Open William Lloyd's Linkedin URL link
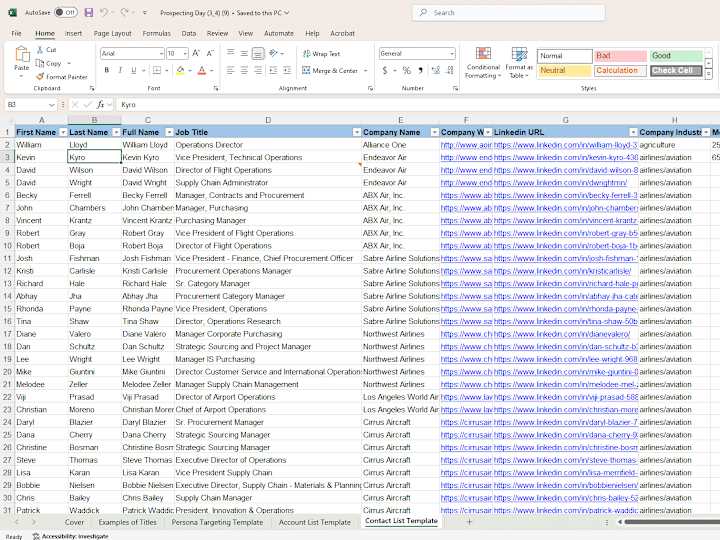The image size is (720, 540). pos(565,145)
